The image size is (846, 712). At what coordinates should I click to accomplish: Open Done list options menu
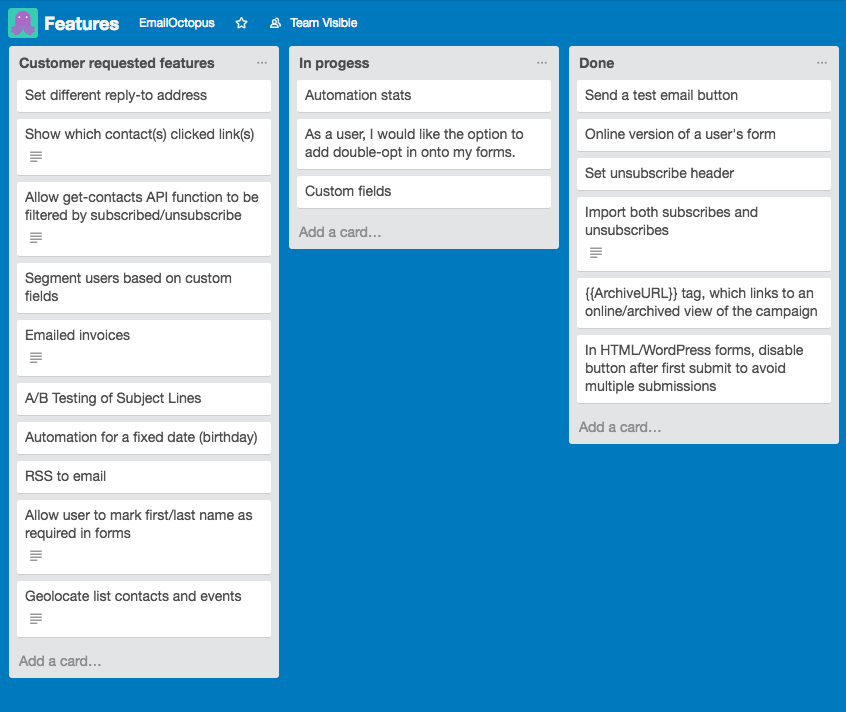click(x=822, y=63)
